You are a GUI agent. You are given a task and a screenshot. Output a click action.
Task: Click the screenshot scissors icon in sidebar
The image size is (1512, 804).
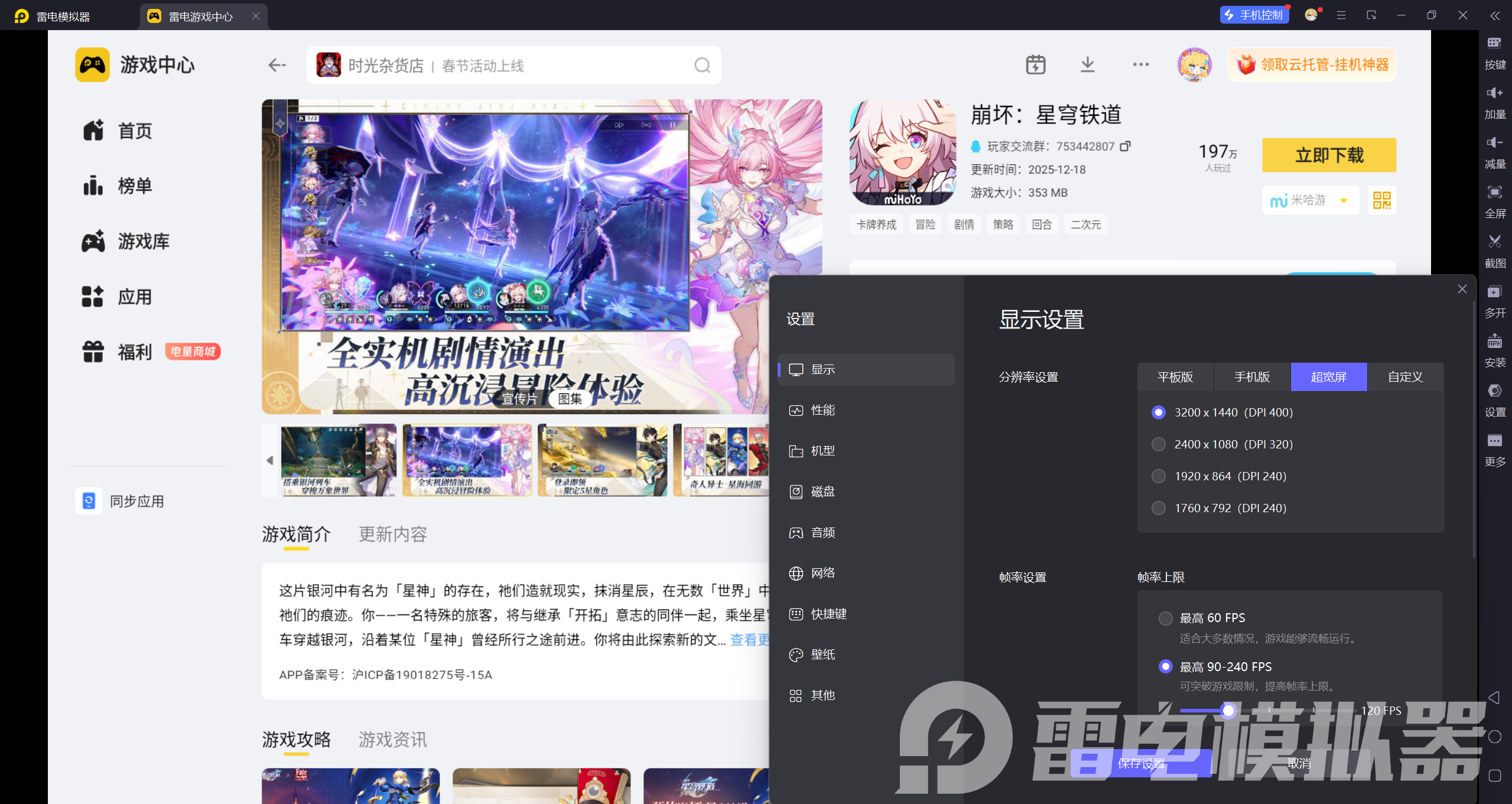tap(1494, 242)
